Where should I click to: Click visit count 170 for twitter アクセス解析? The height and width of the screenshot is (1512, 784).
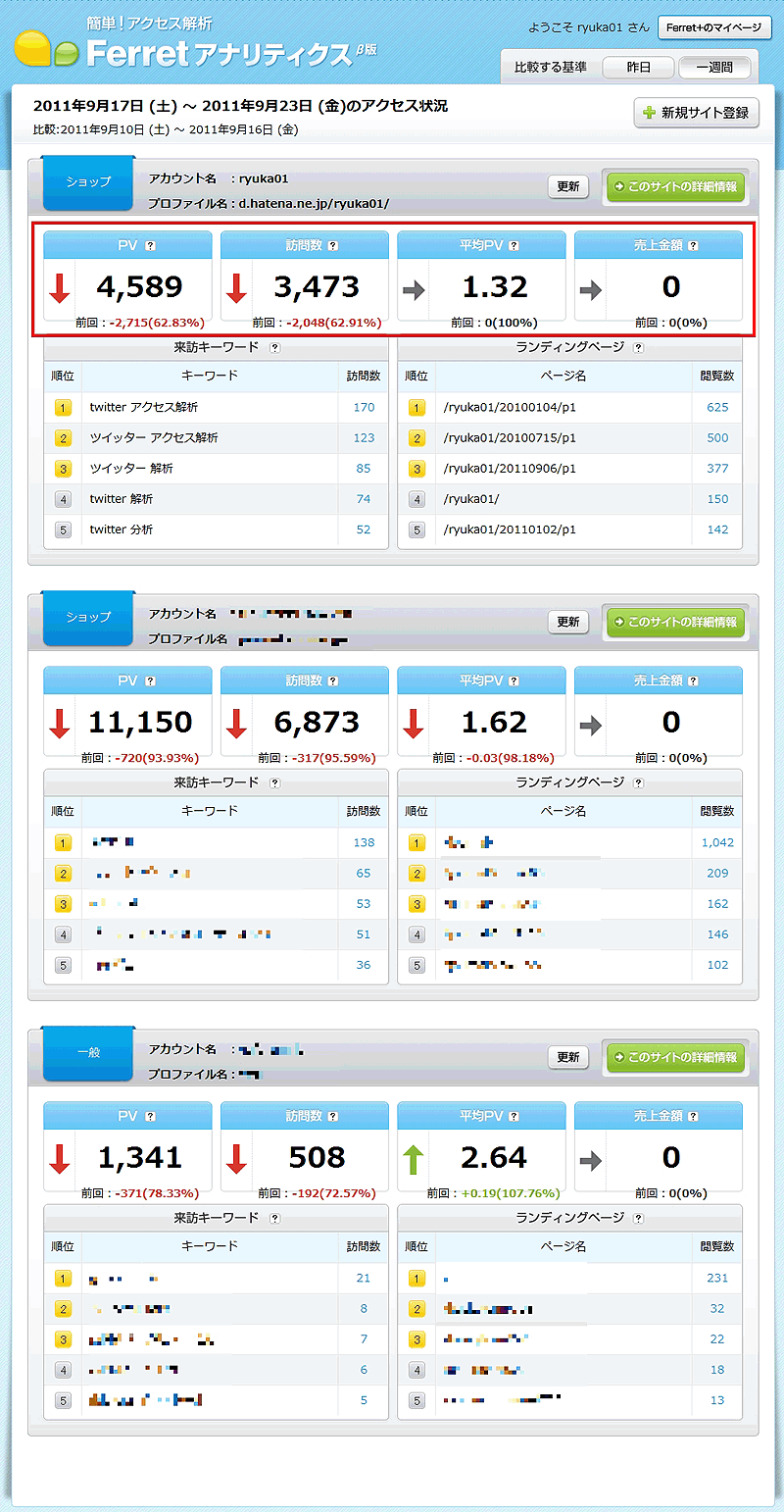[x=364, y=407]
